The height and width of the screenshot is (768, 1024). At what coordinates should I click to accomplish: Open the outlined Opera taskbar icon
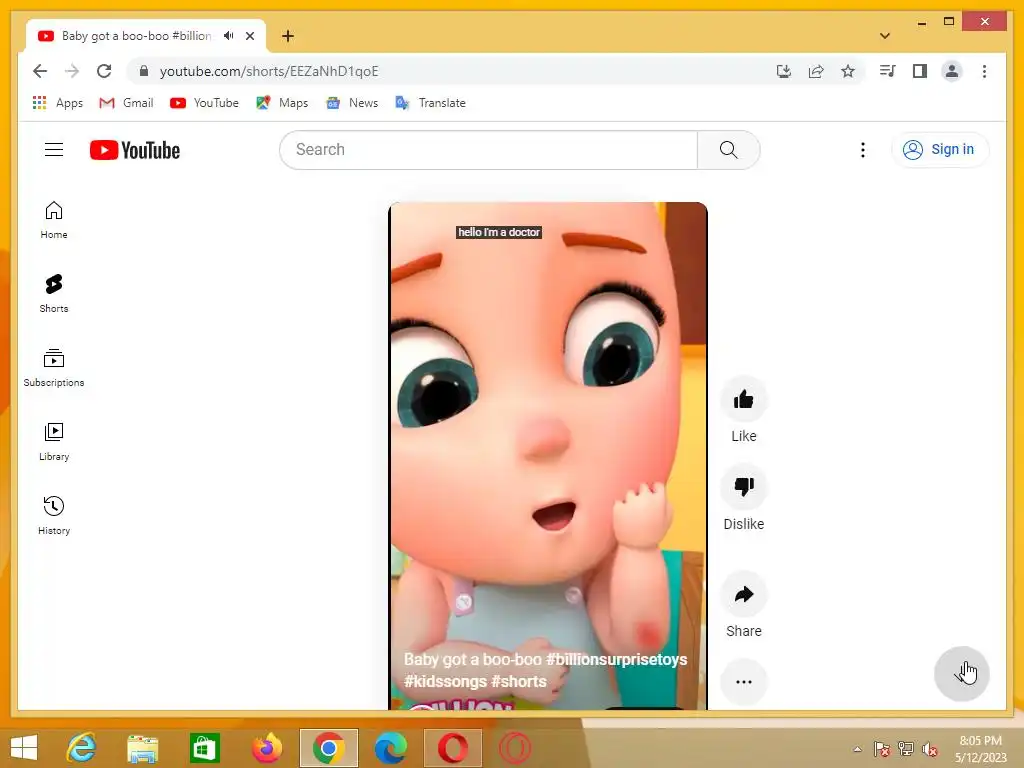point(515,748)
